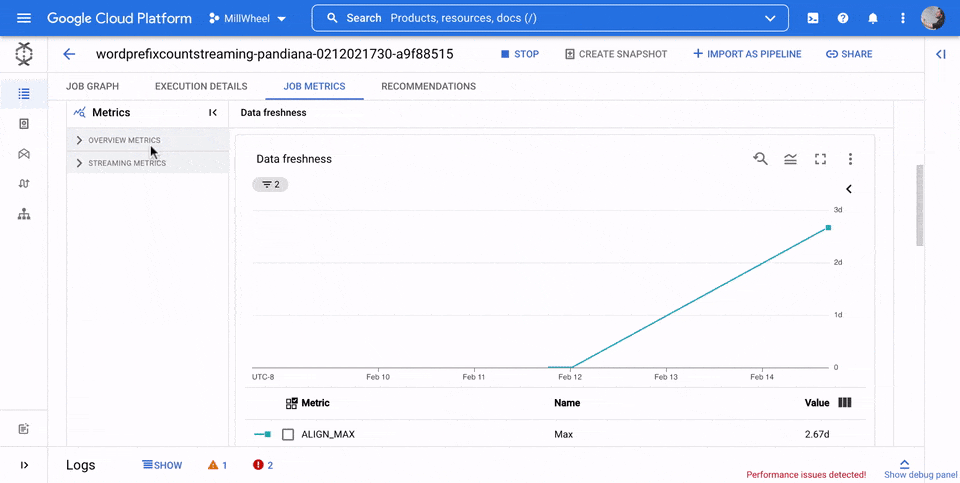This screenshot has height=483, width=960.
Task: View Data freshness chart in full screen
Action: point(820,159)
